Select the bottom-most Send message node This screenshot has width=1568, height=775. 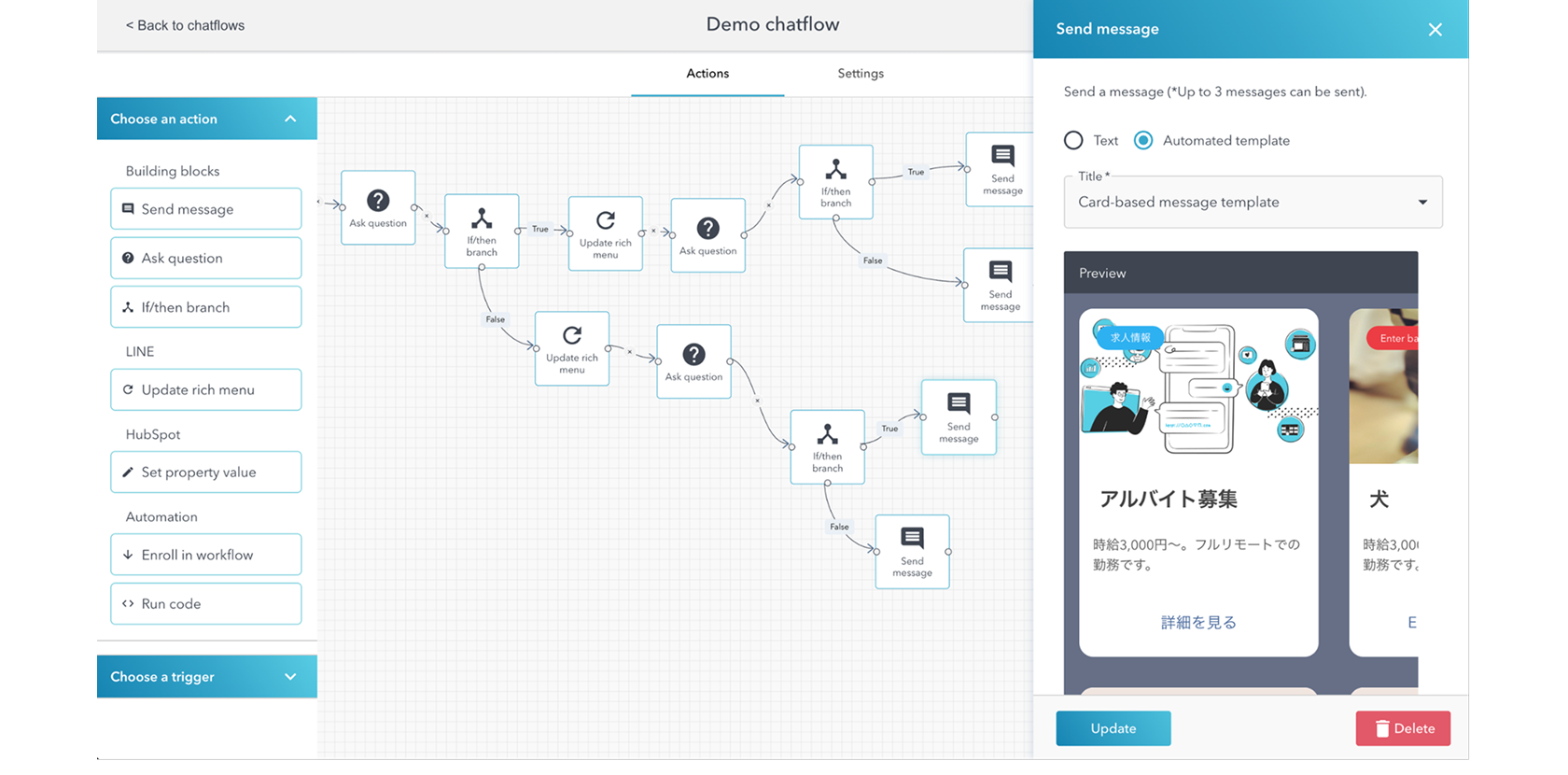912,551
